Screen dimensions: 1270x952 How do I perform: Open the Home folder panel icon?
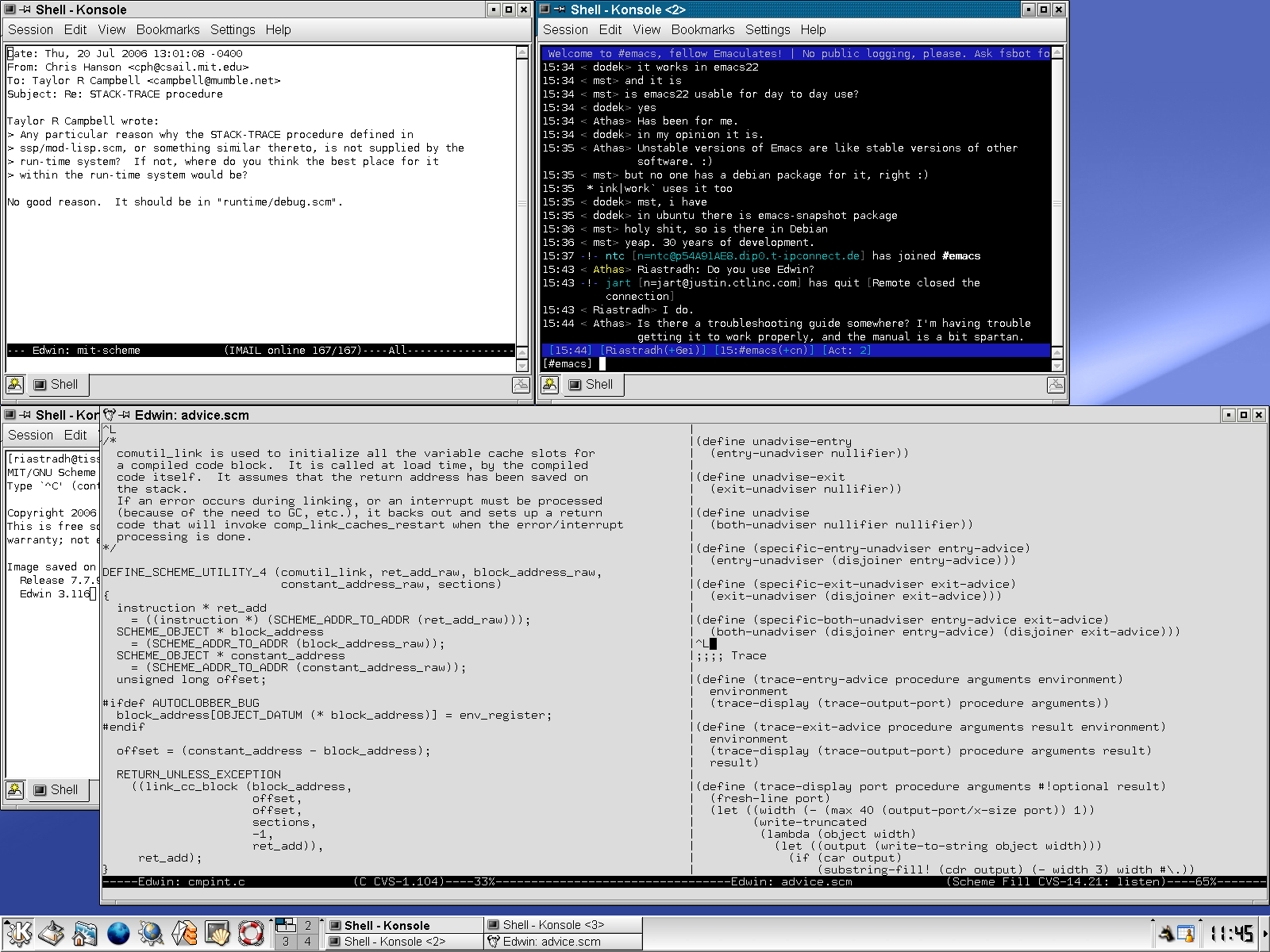tap(85, 933)
